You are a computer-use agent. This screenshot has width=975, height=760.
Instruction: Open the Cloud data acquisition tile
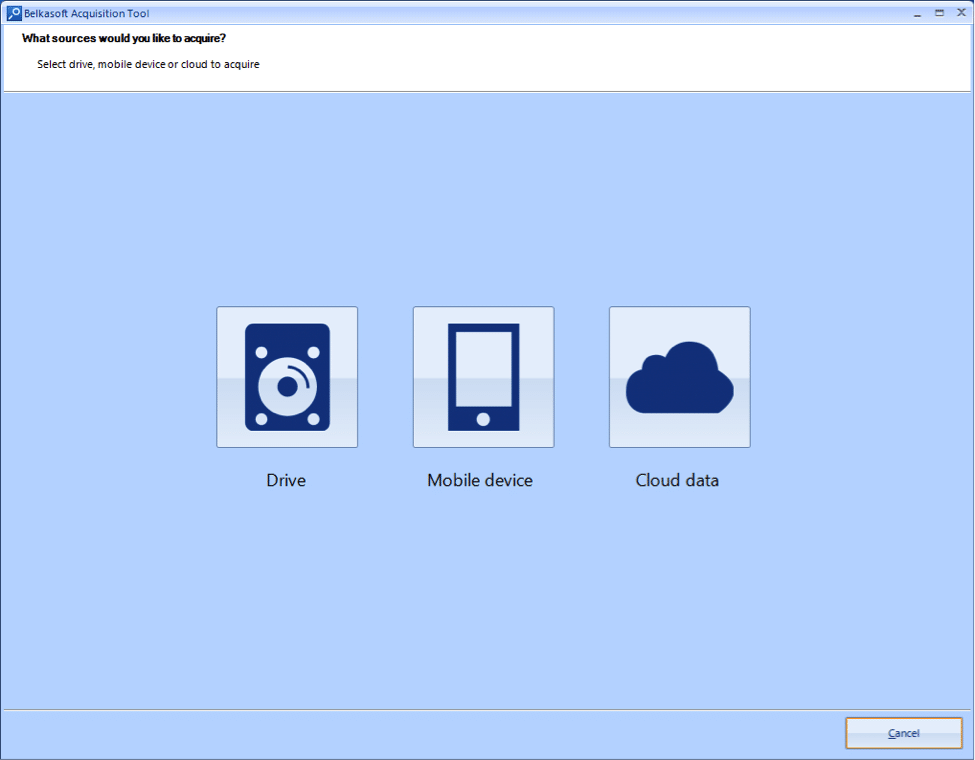(x=680, y=377)
